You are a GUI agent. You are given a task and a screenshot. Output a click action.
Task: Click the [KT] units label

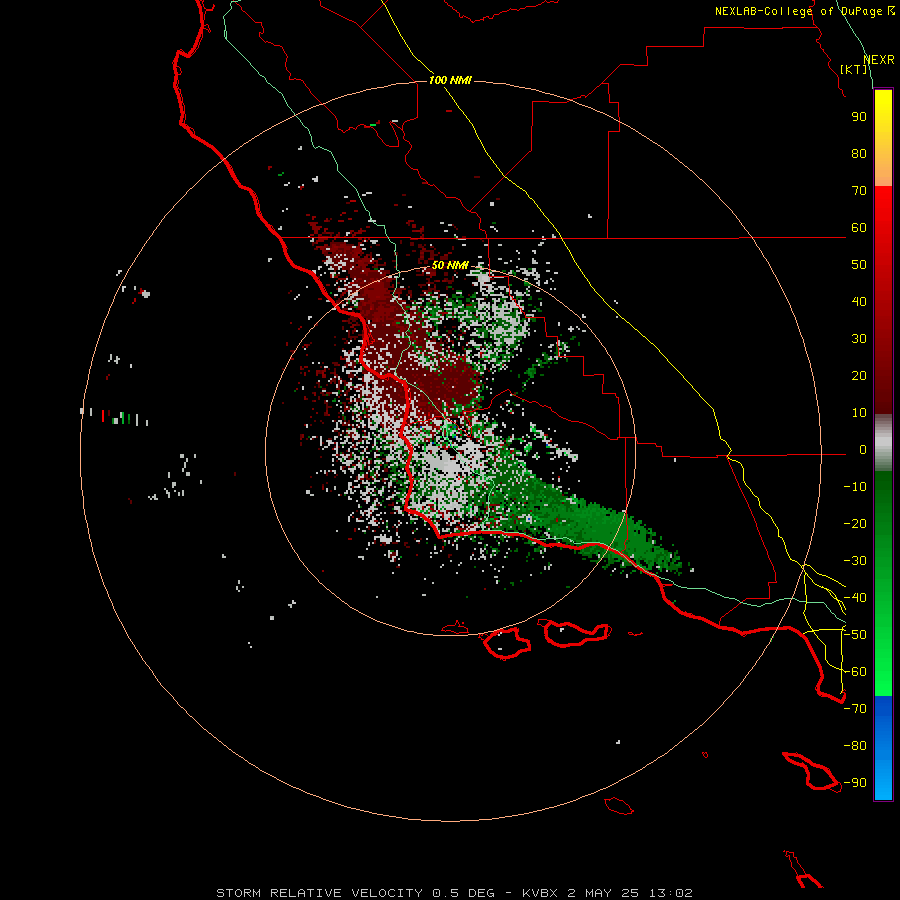click(x=854, y=69)
